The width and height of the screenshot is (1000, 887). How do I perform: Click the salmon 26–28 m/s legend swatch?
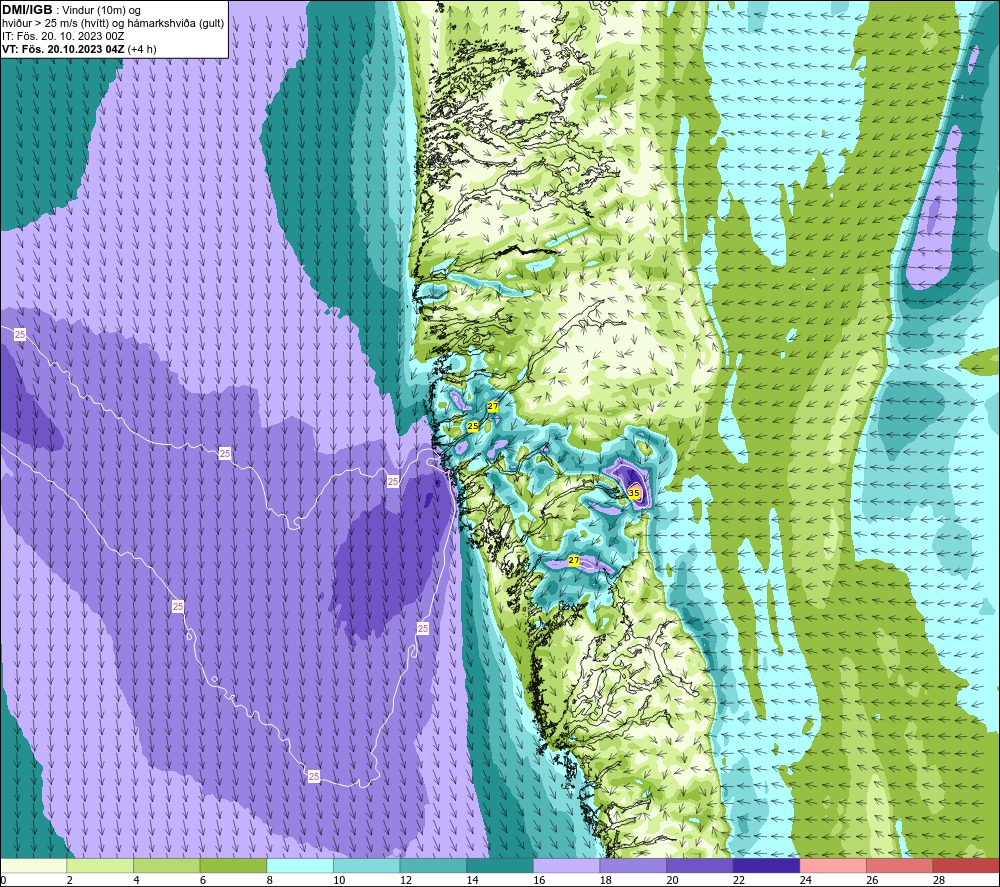tap(899, 865)
